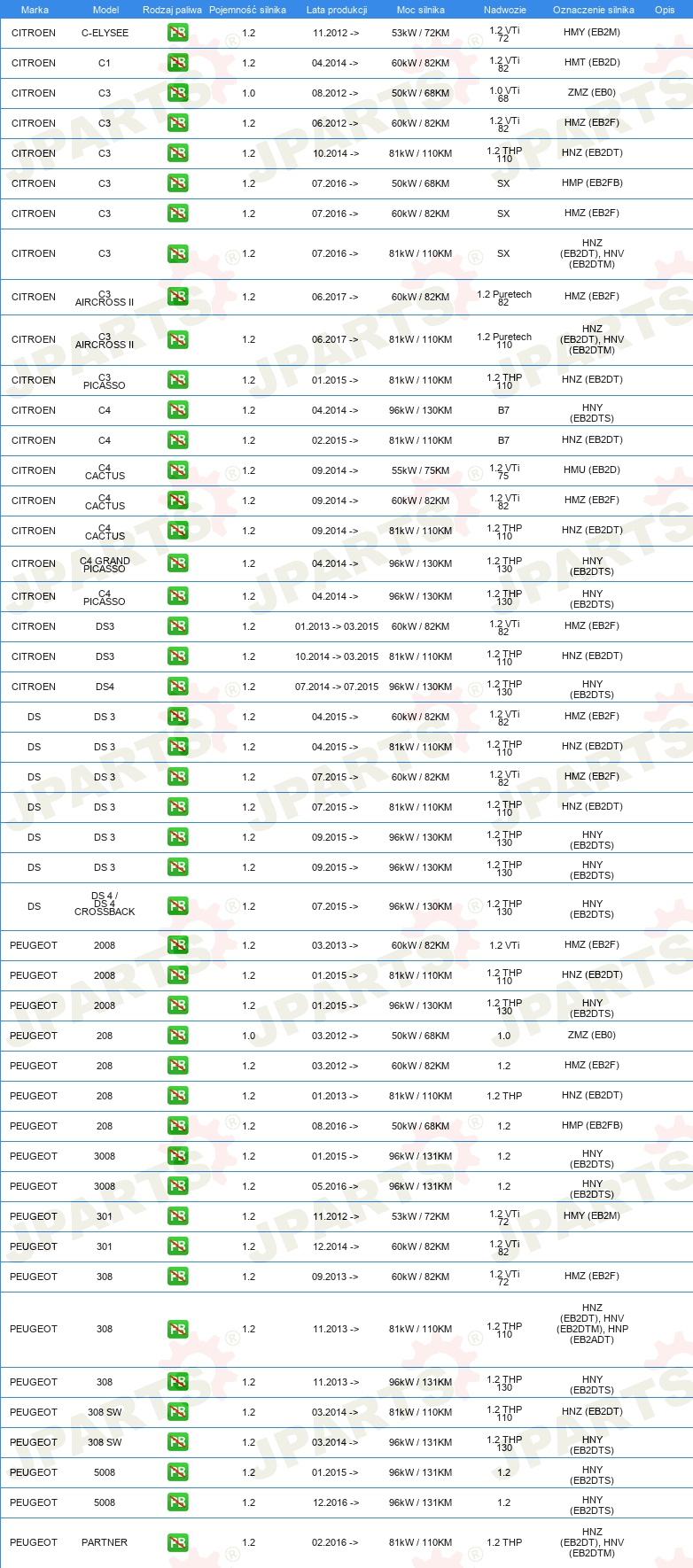Click fuel icon in Citroen C4 02.2015 row
This screenshot has height=1568, width=693.
(177, 440)
